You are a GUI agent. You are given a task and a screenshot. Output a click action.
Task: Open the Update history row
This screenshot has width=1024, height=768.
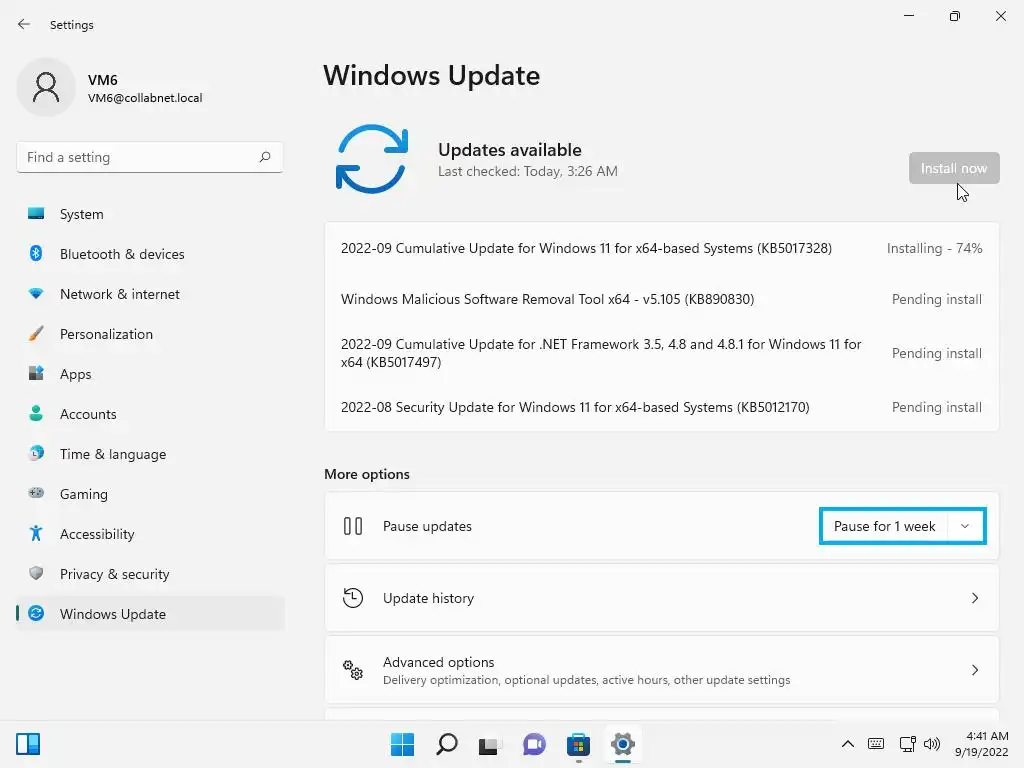click(x=662, y=598)
